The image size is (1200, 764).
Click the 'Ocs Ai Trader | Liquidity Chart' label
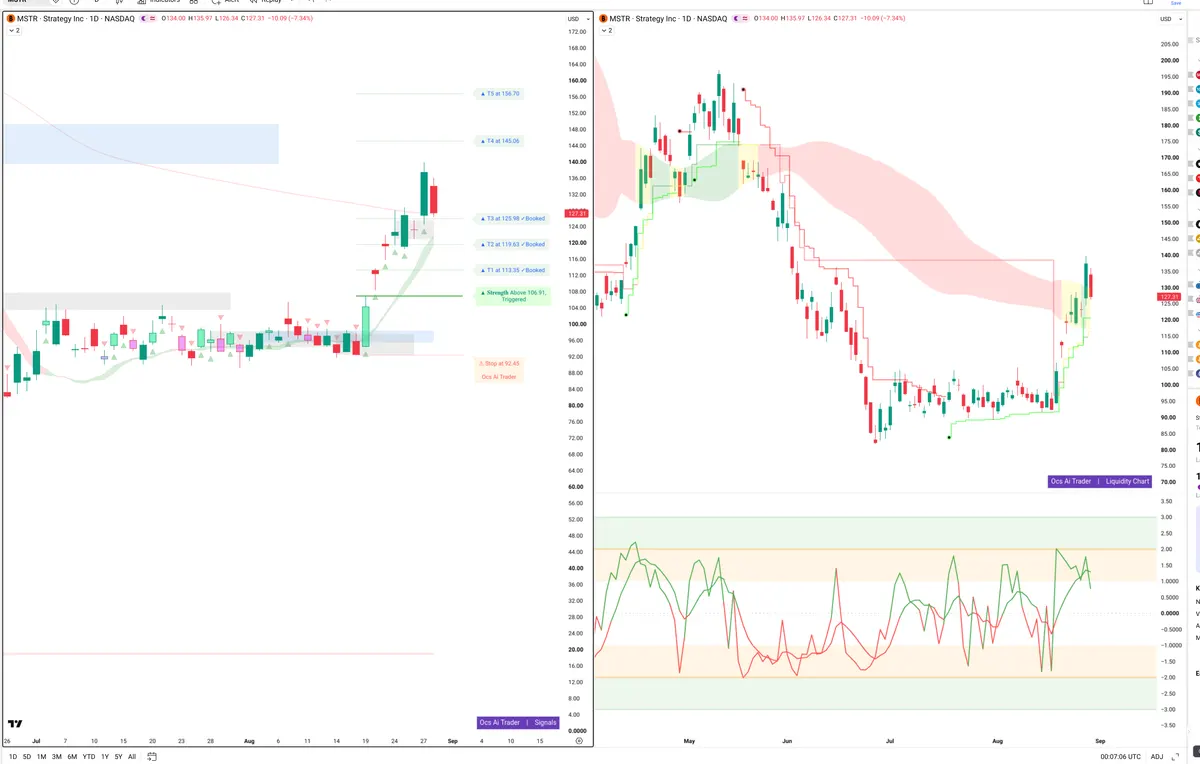tap(1100, 481)
